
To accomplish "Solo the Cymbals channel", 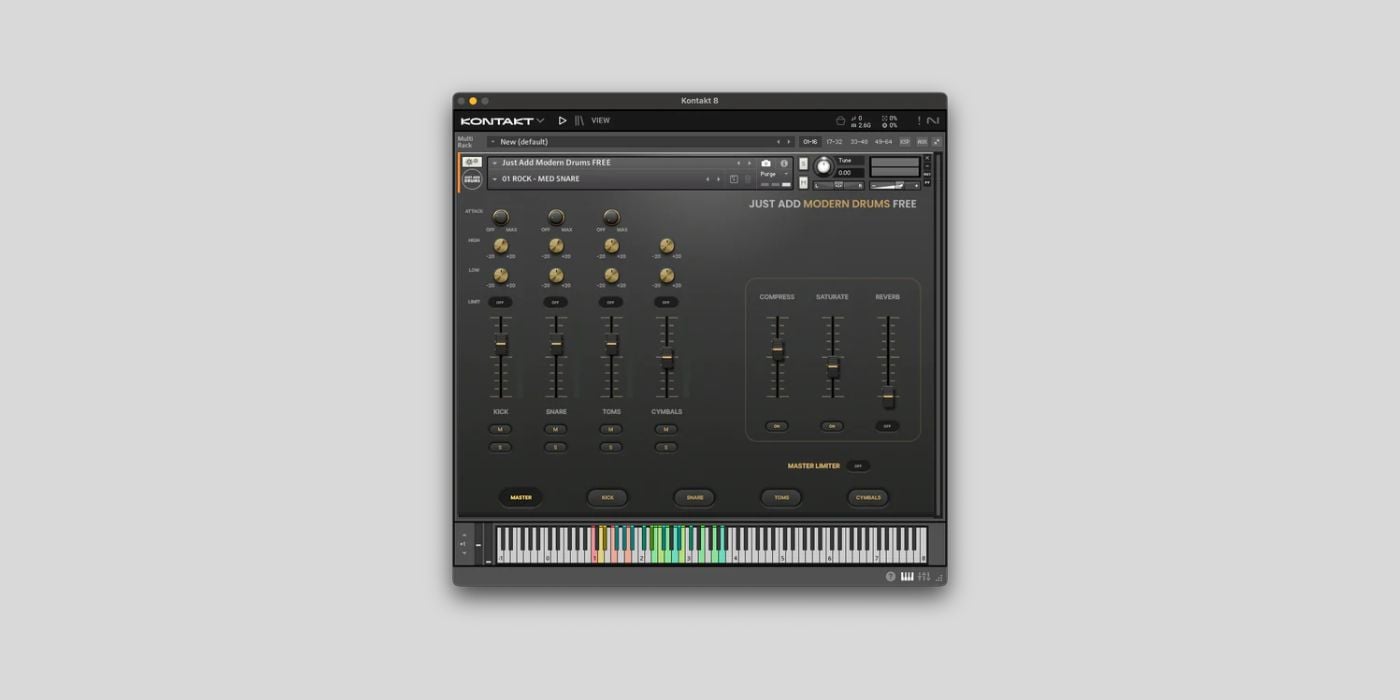I will click(x=665, y=445).
